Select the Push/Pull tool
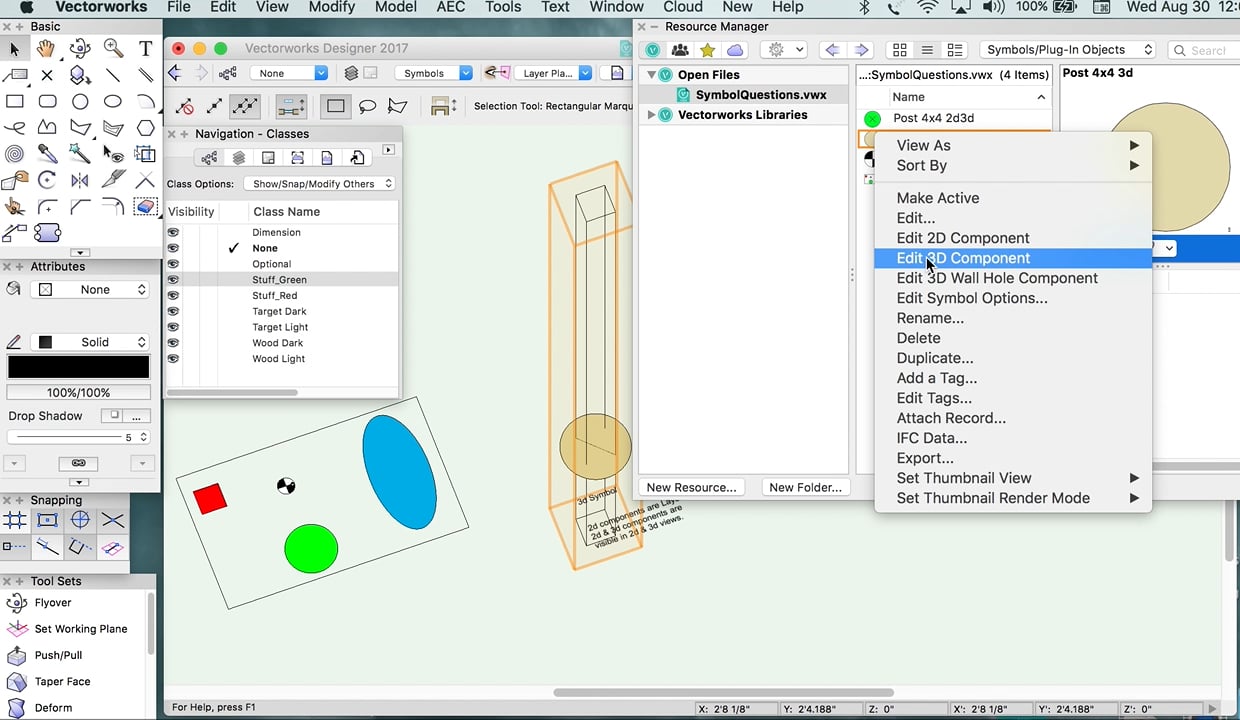This screenshot has height=720, width=1240. 57,655
